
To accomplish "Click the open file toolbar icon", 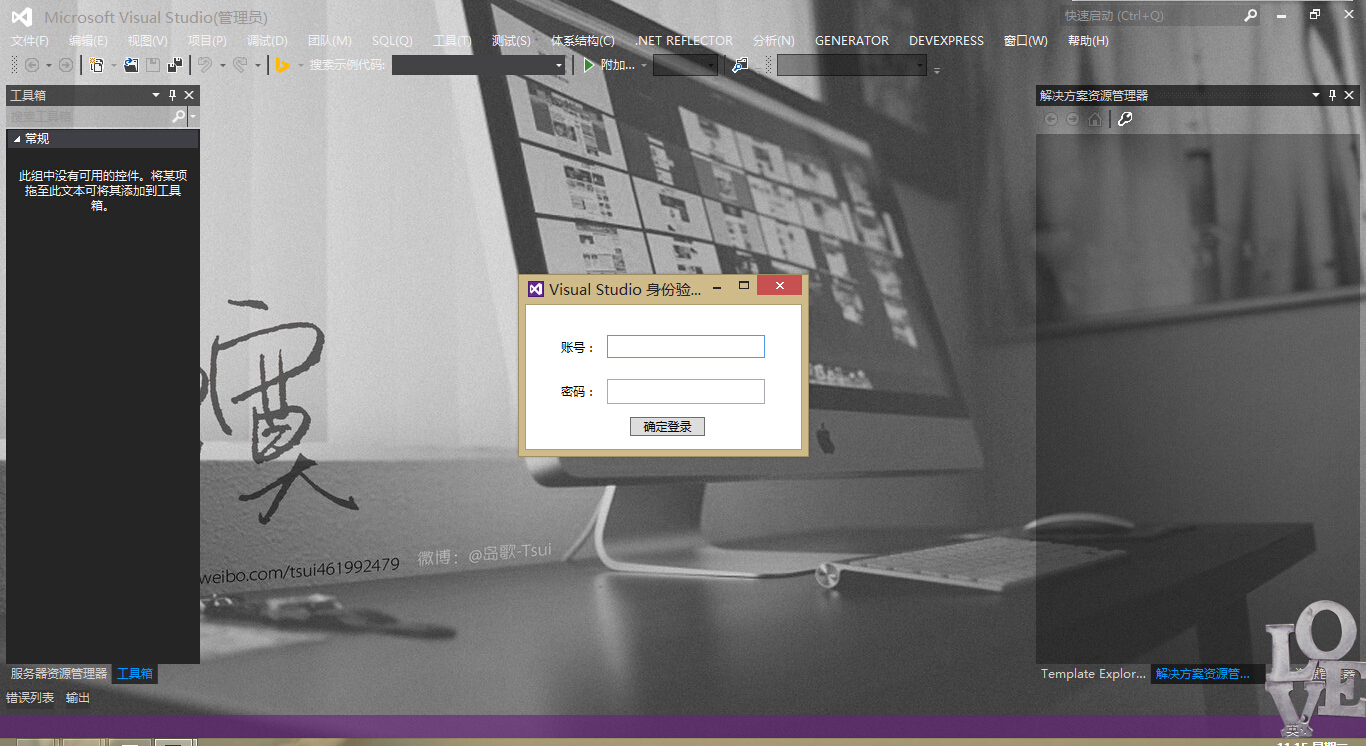I will (131, 65).
